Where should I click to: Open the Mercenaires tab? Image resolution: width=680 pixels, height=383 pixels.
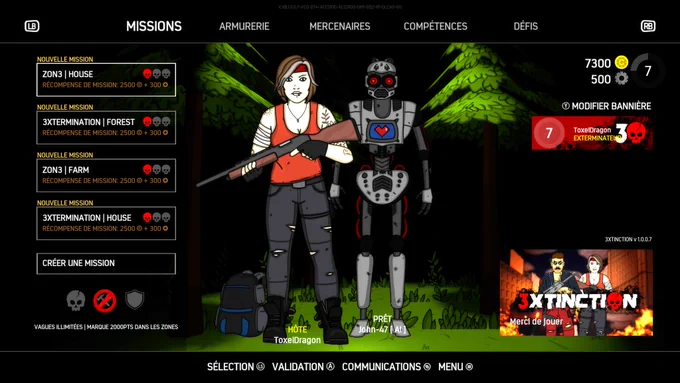(x=340, y=26)
